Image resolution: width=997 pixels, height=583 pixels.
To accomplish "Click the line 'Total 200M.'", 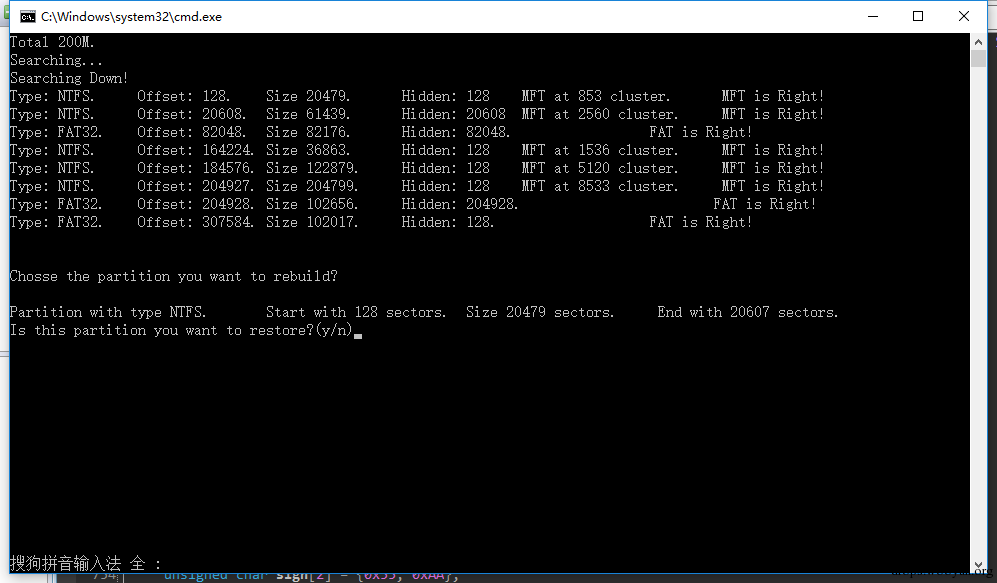I will point(52,42).
